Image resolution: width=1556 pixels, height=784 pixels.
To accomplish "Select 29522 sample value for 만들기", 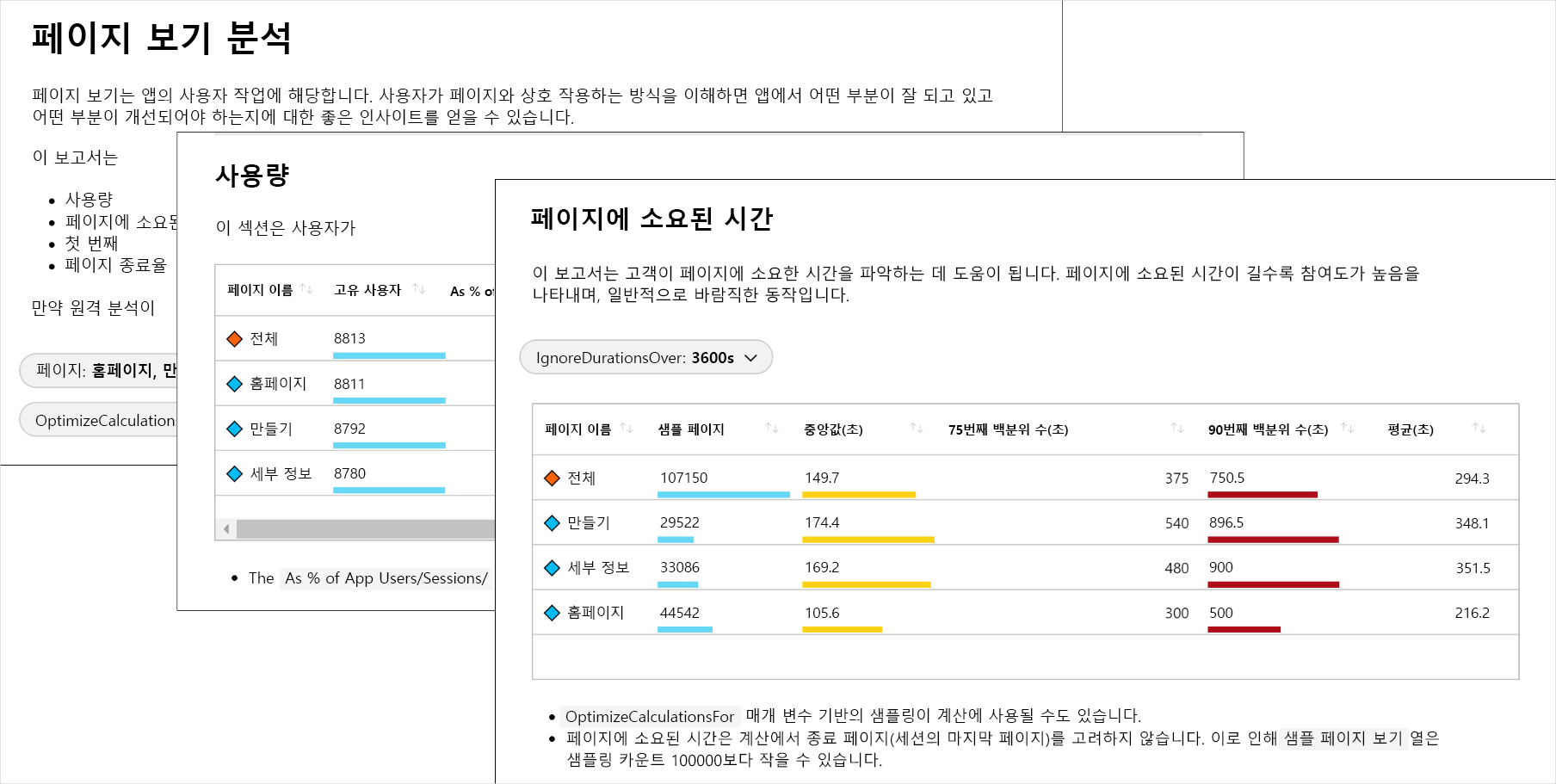I will [680, 522].
